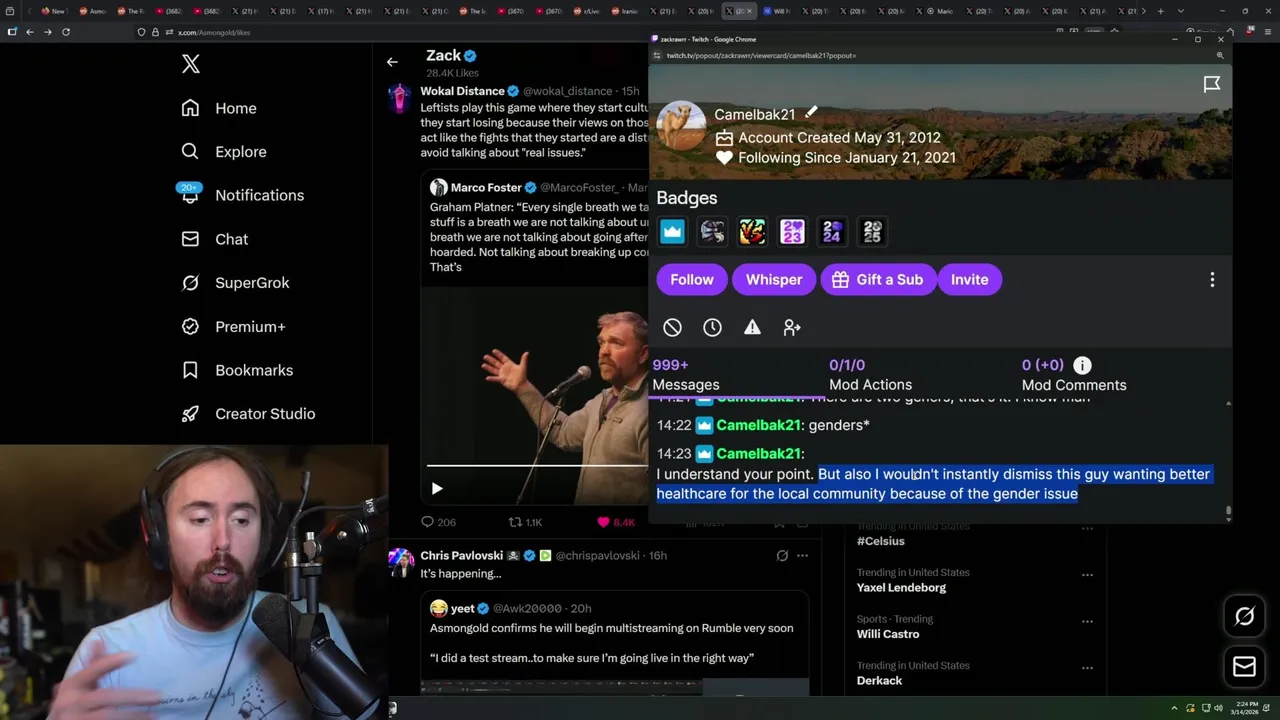Click the Home house icon
Image resolution: width=1280 pixels, height=720 pixels.
(190, 108)
